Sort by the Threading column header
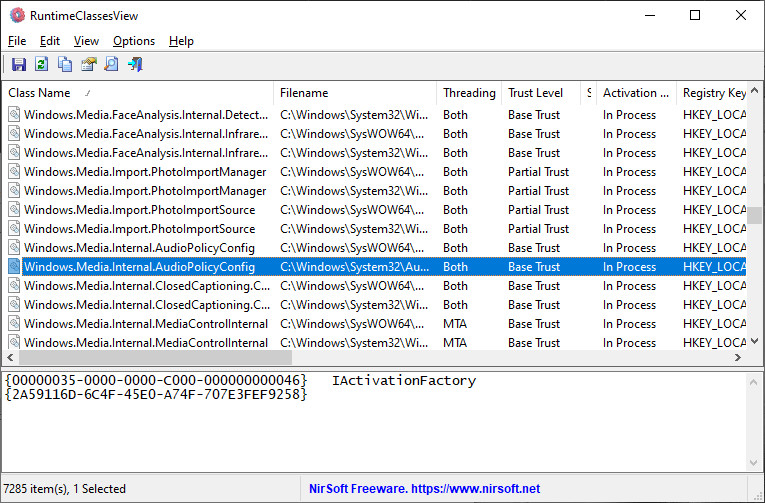 (x=469, y=93)
